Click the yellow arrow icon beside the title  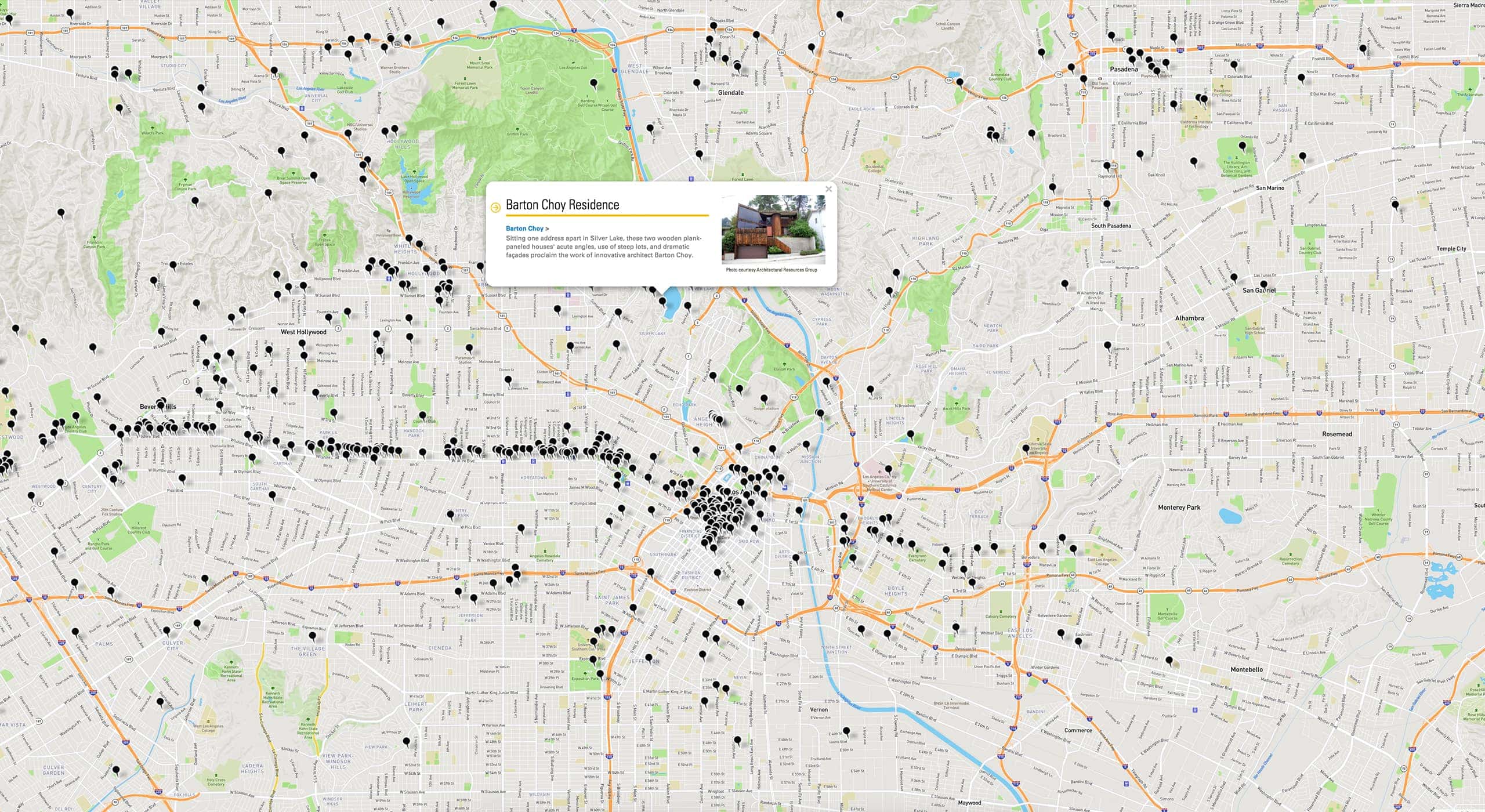[495, 208]
